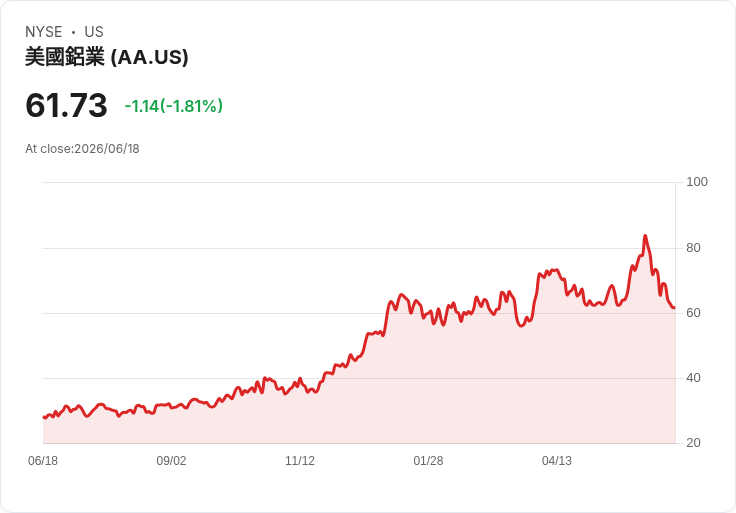This screenshot has height=513, width=736.
Task: Click the 40 label on price axis
Action: [693, 378]
